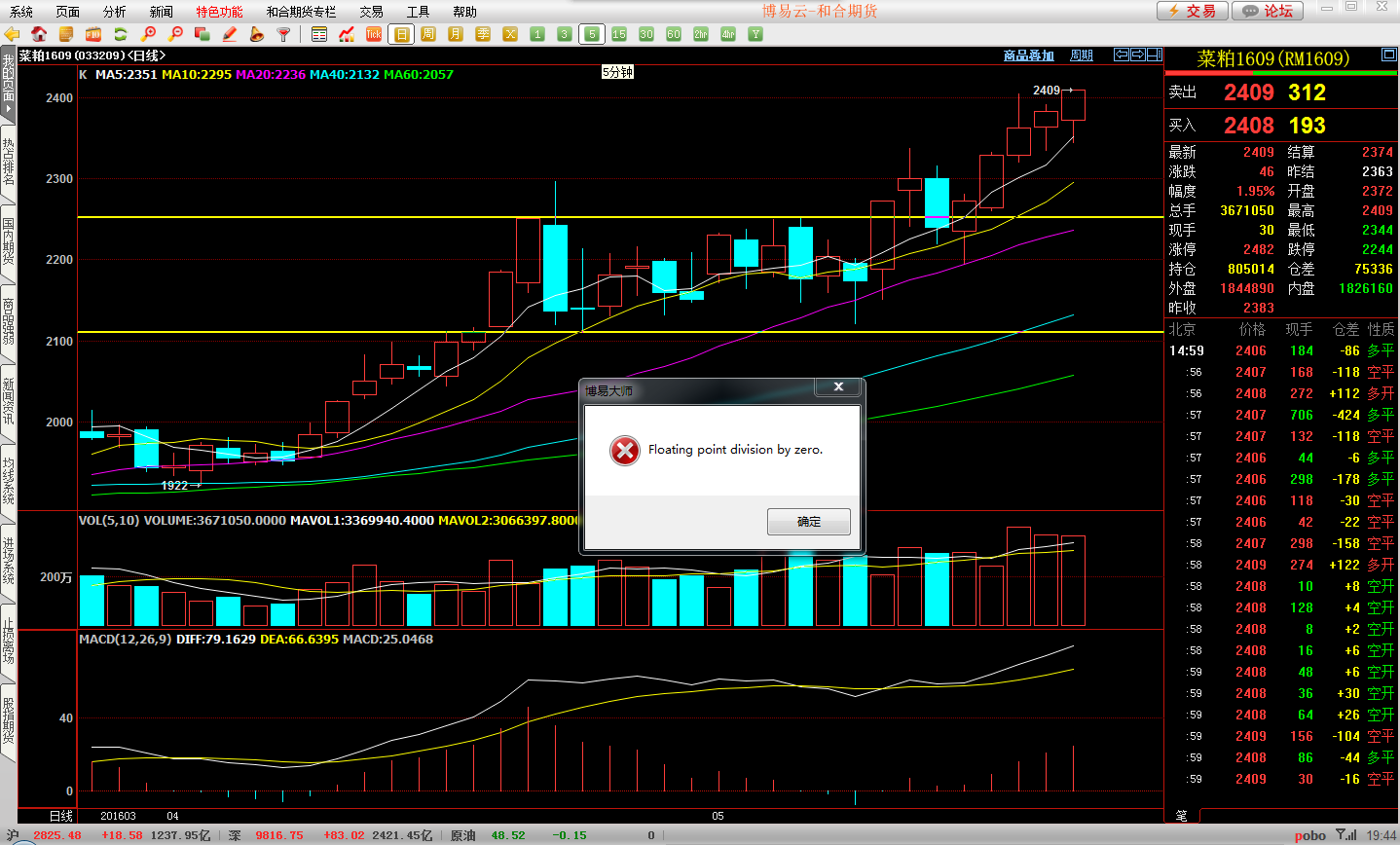Screen dimensions: 1400x845
Task: Expand the 我的页面 sidebar tab
Action: pyautogui.click(x=9, y=88)
